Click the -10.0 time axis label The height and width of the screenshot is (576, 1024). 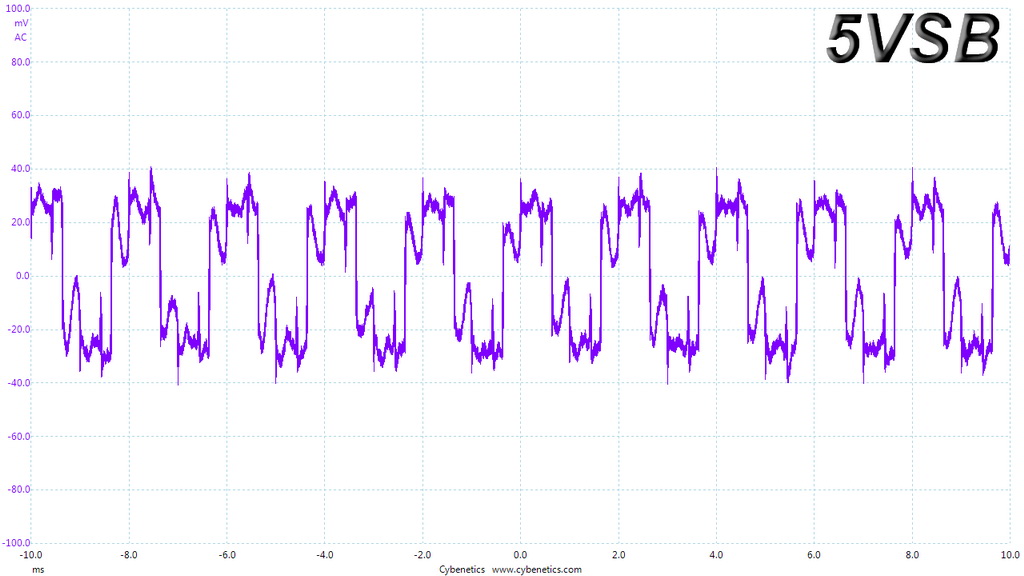point(31,555)
